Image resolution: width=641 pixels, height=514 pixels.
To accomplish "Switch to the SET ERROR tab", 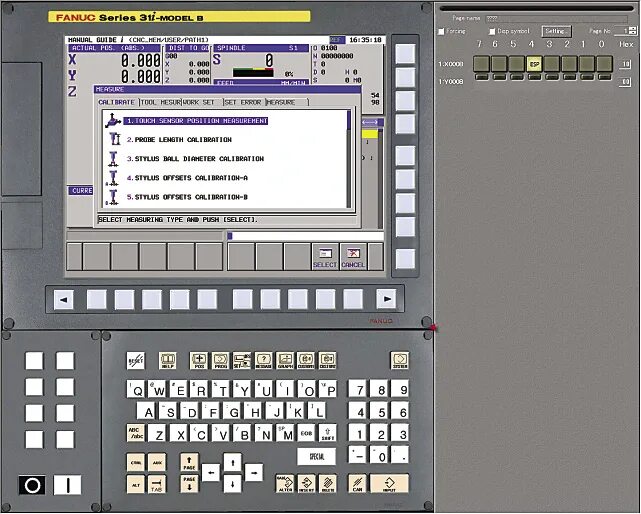I will click(x=244, y=102).
